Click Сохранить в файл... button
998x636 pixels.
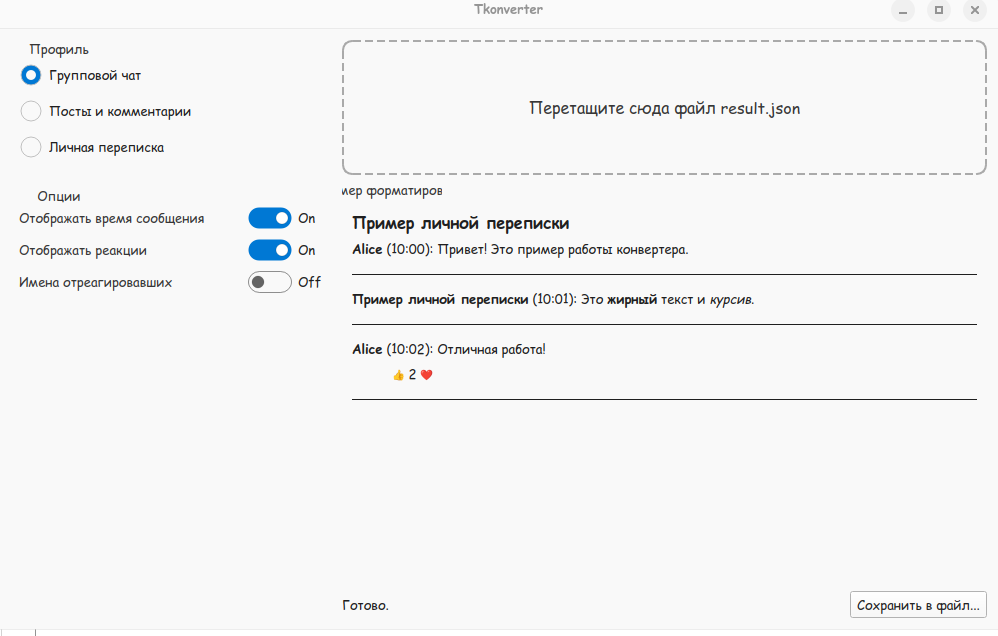click(918, 605)
